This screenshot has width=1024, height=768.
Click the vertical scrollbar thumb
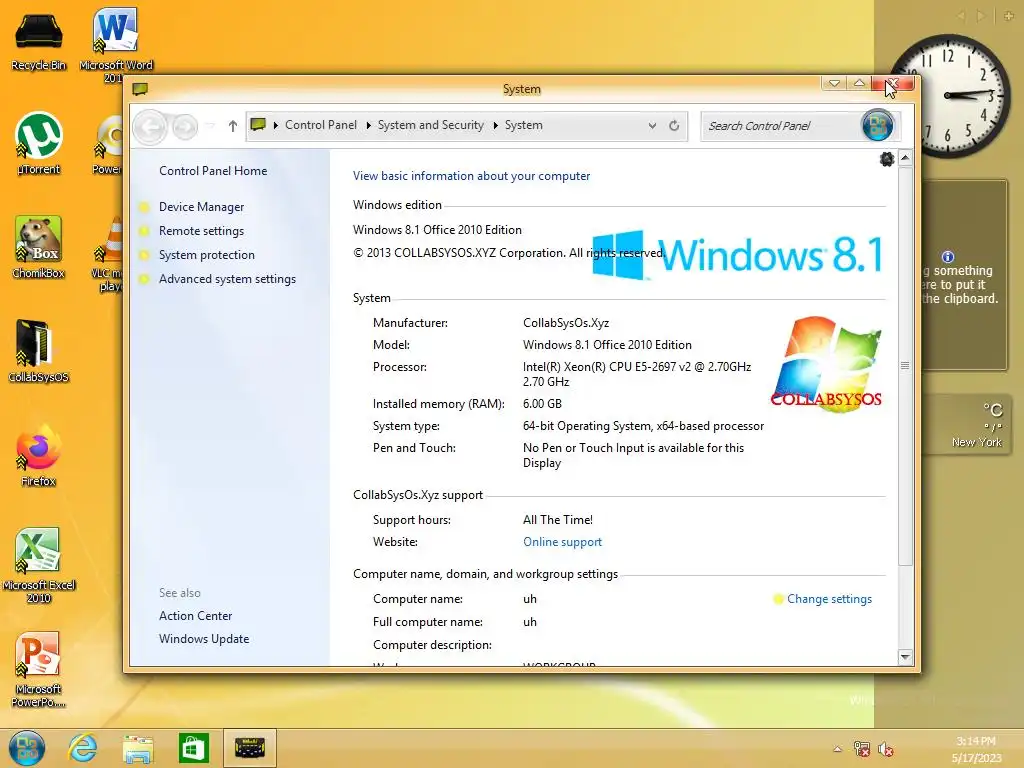(905, 366)
